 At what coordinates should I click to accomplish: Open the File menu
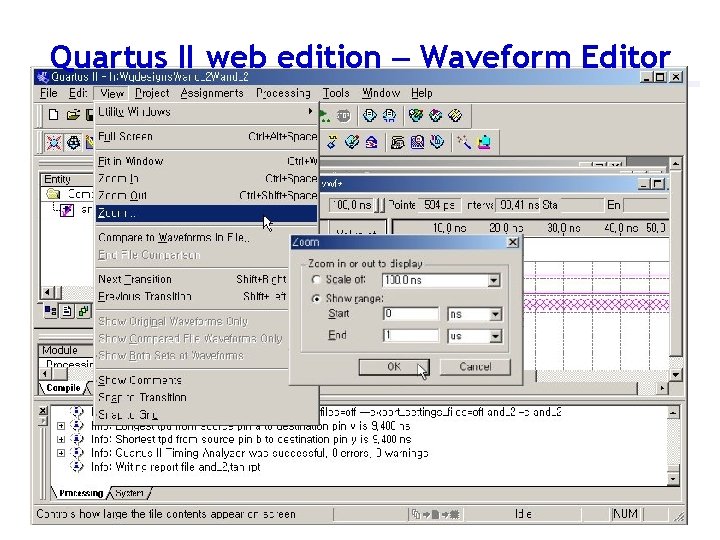point(49,93)
